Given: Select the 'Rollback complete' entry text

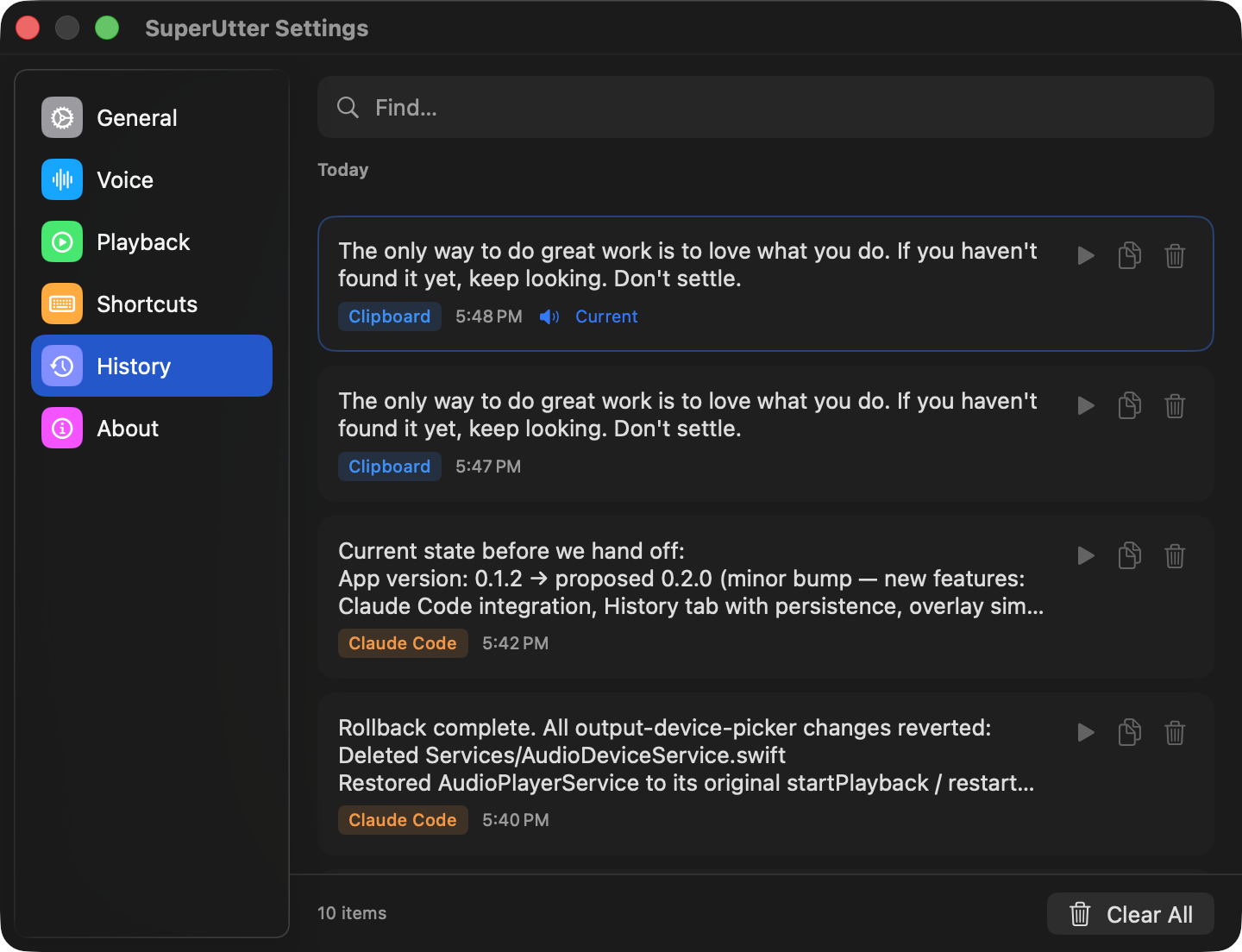Looking at the screenshot, I should coord(687,755).
